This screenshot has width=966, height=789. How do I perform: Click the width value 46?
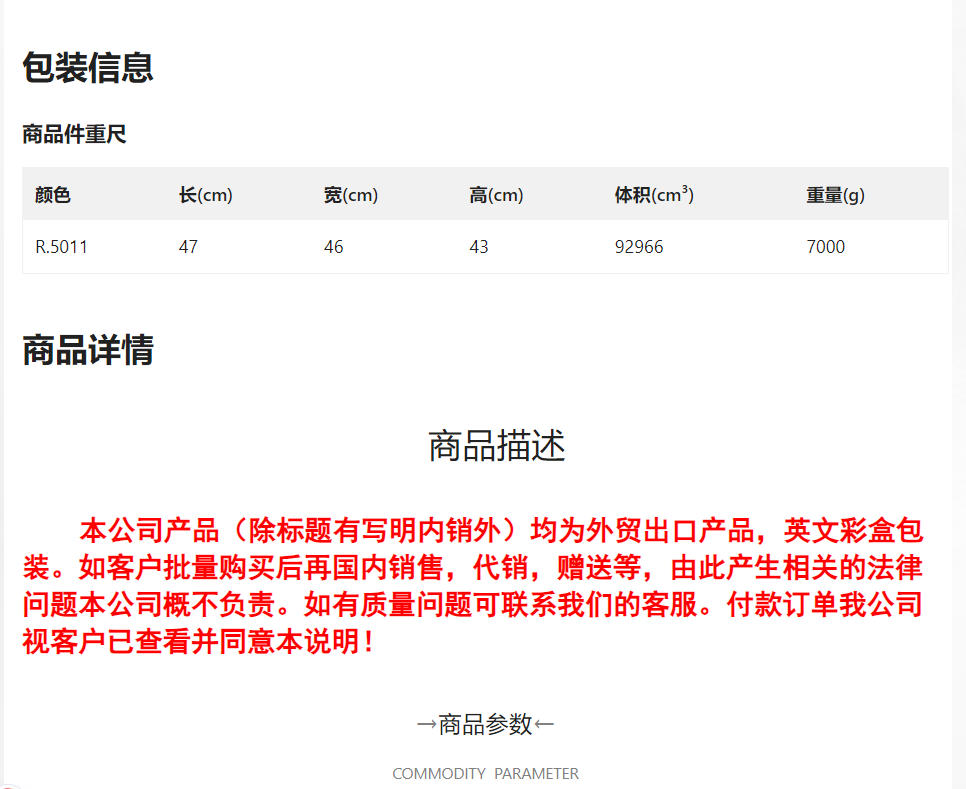tap(333, 247)
